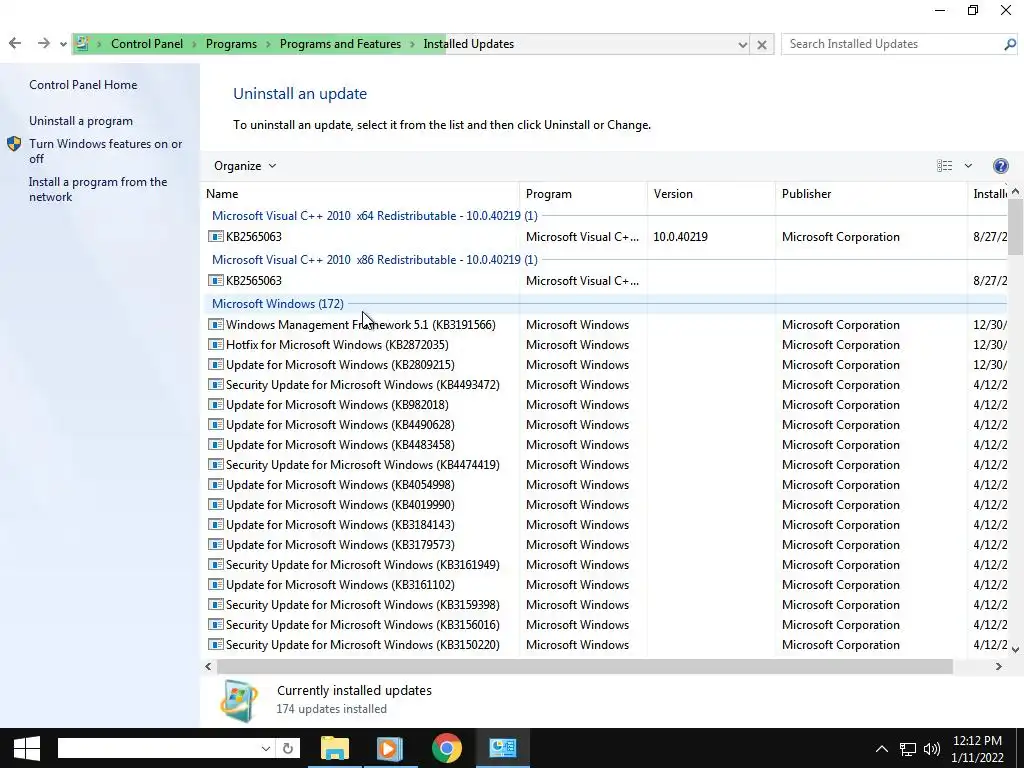Select Update for Microsoft Windows (KB982018)
The image size is (1024, 768).
tap(606, 405)
